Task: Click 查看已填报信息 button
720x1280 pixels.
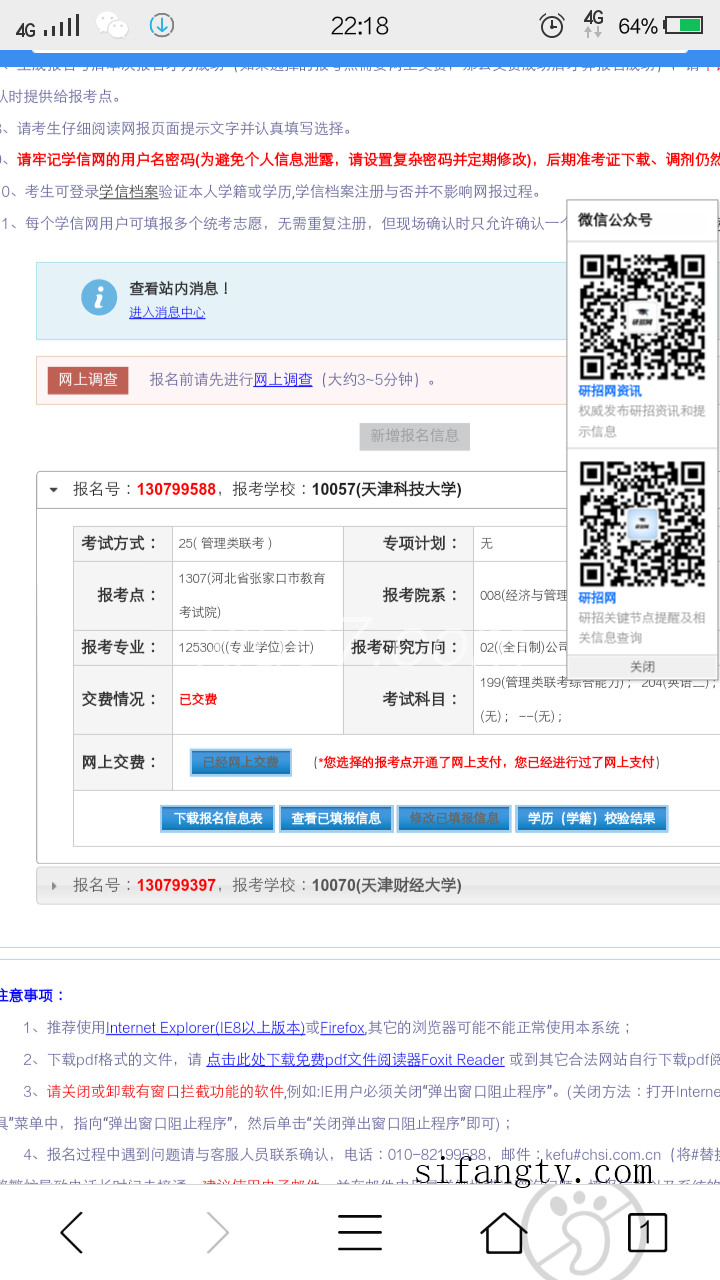Action: click(x=336, y=818)
